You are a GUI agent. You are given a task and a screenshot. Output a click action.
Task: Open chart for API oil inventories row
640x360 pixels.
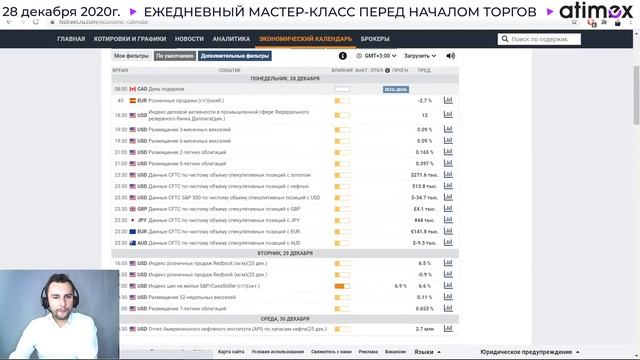click(x=448, y=329)
